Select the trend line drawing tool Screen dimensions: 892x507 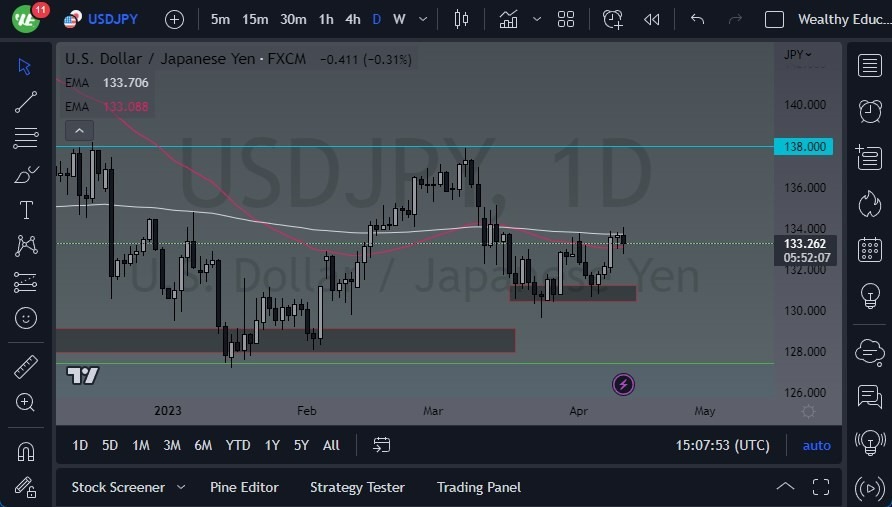[26, 102]
